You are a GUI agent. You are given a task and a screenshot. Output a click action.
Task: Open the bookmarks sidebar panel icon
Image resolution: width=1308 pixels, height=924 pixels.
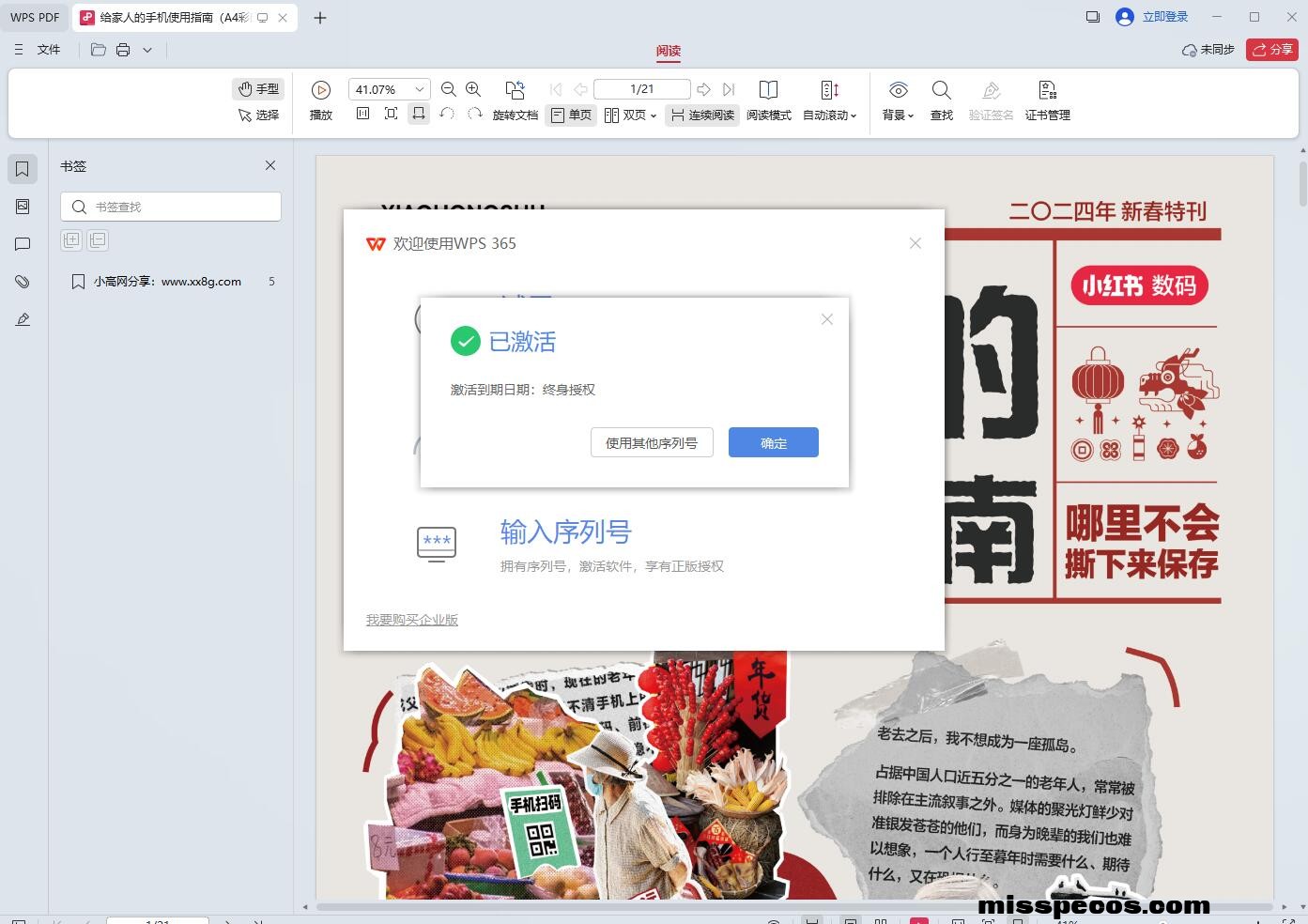(x=23, y=169)
